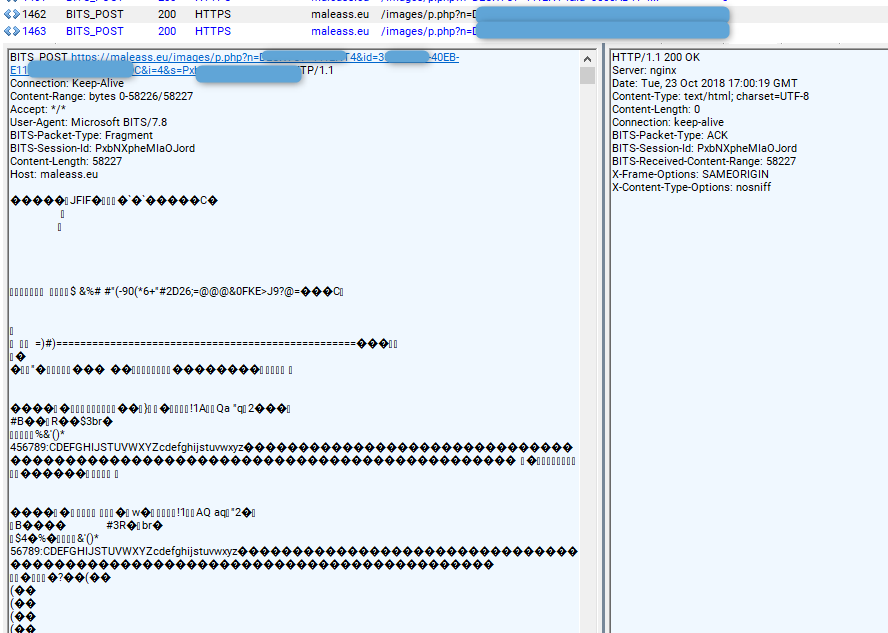Select session row 1462
Image resolution: width=888 pixels, height=633 pixels.
tap(444, 14)
